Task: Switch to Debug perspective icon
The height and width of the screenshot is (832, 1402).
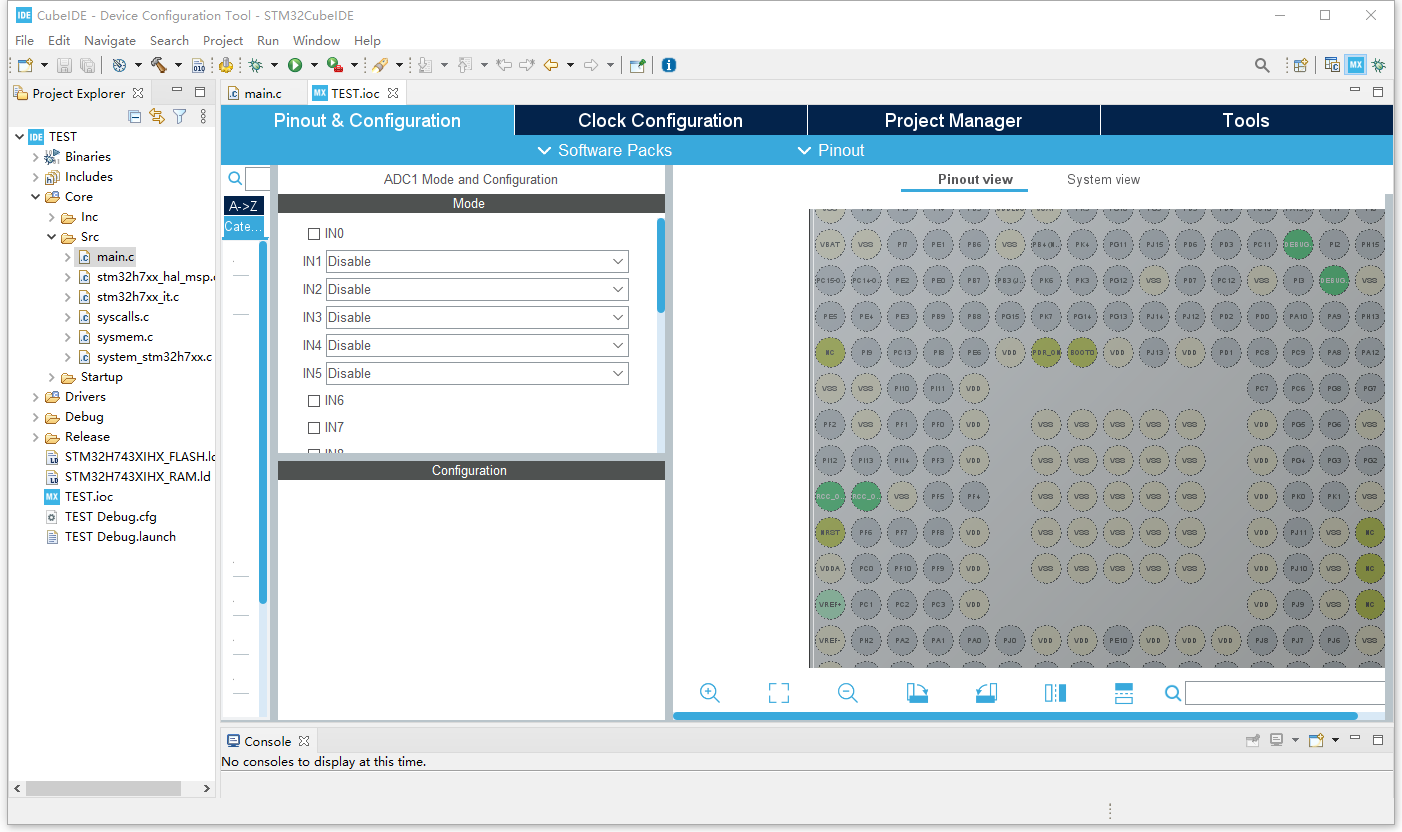Action: [1379, 65]
